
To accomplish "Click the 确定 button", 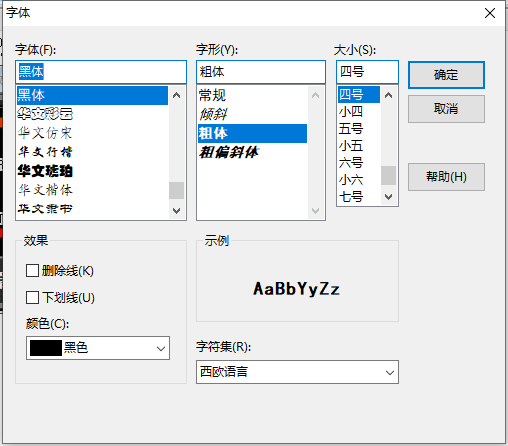I will coord(446,75).
